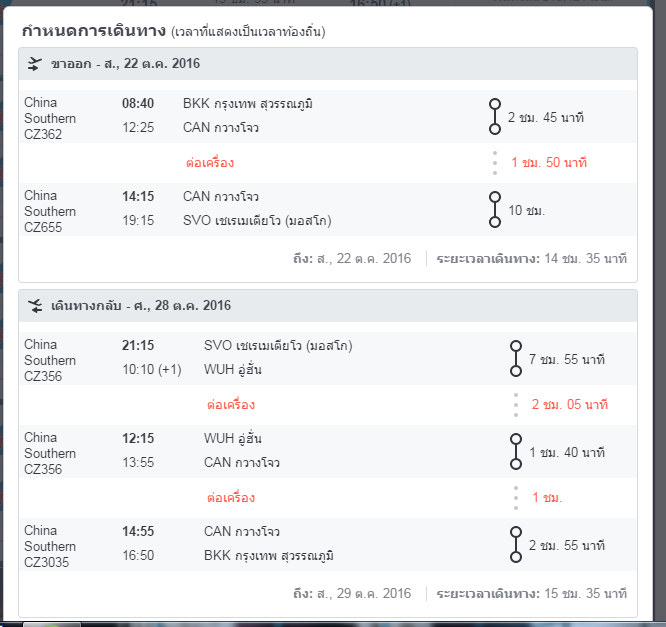This screenshot has height=627, width=666.
Task: Click the กำหนดการเดินทาง dialog title
Action: pyautogui.click(x=94, y=31)
